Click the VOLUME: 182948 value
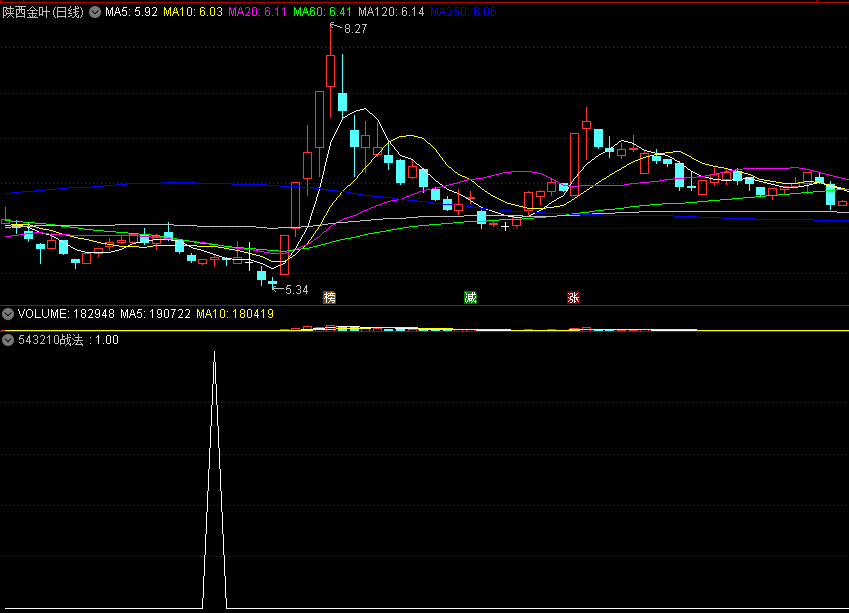This screenshot has width=849, height=613. 66,314
